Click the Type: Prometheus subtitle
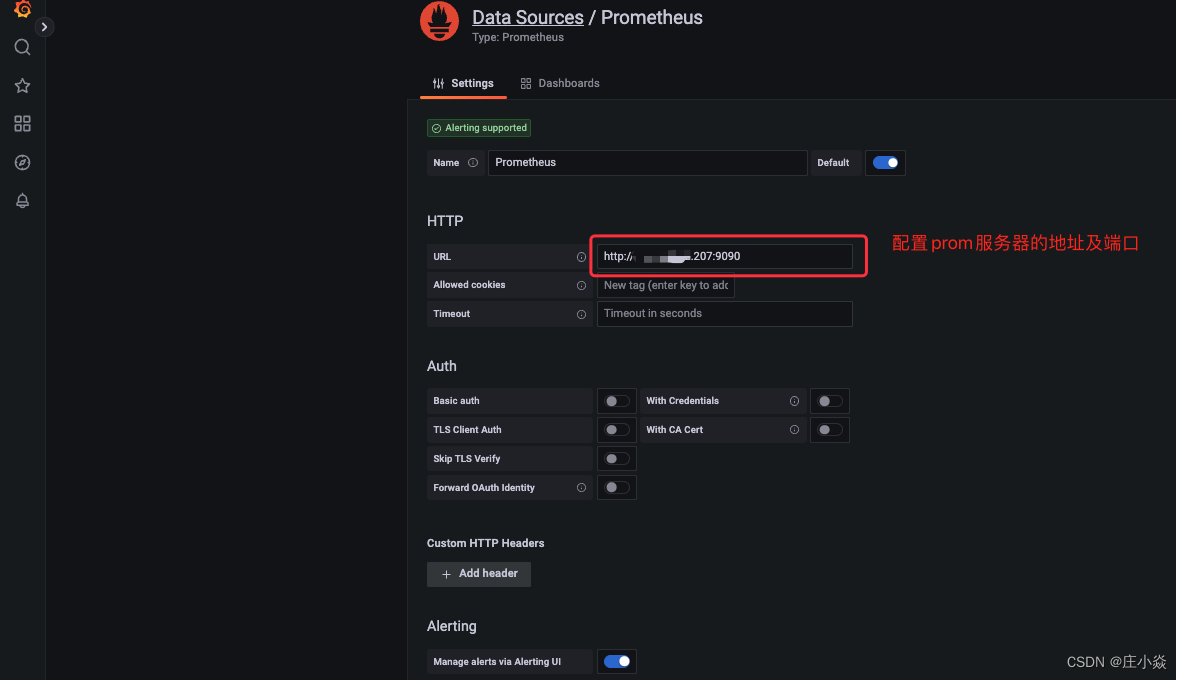Image resolution: width=1183 pixels, height=680 pixels. point(518,38)
